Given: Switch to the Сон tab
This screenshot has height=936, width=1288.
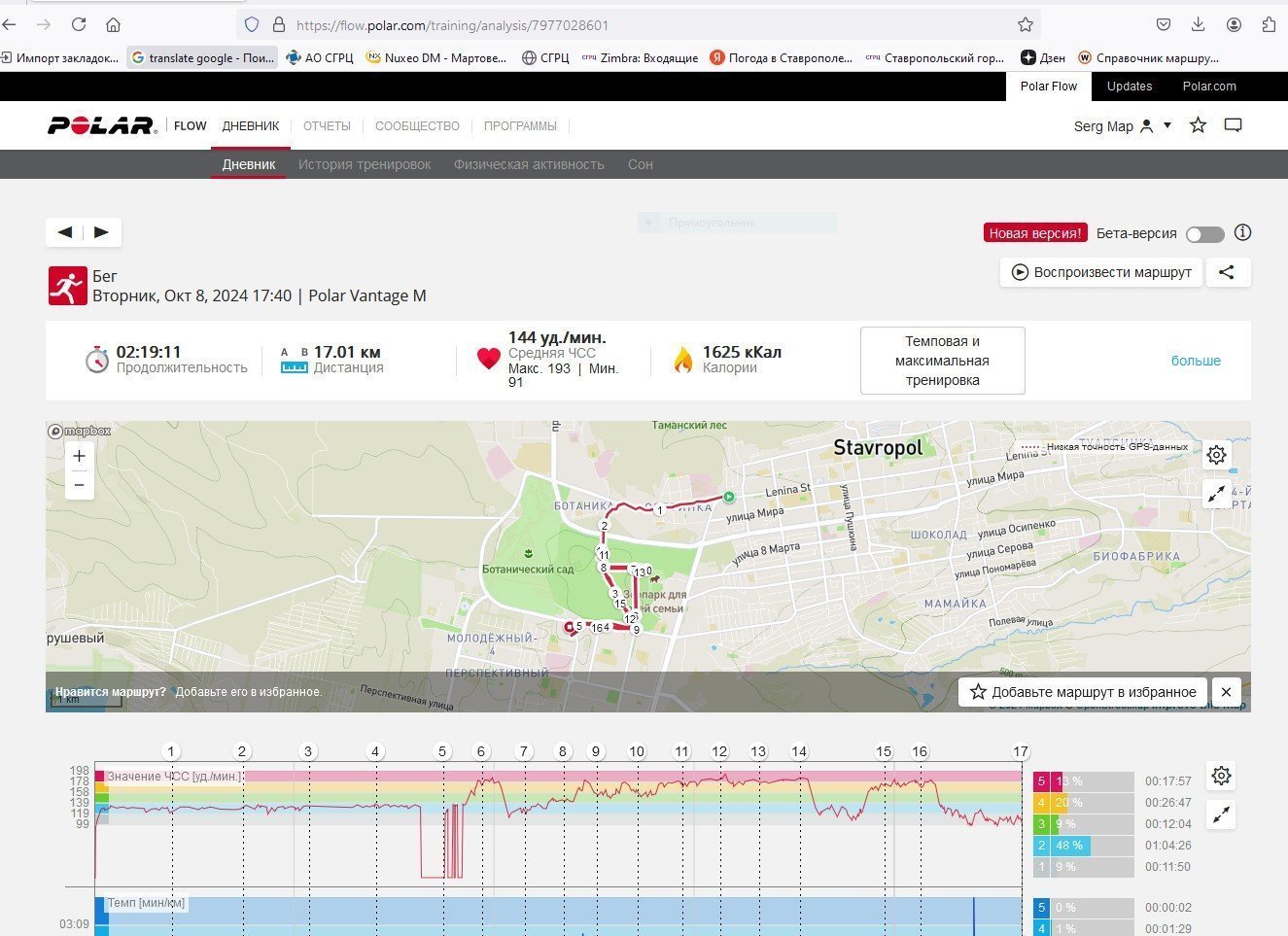Looking at the screenshot, I should click(641, 164).
